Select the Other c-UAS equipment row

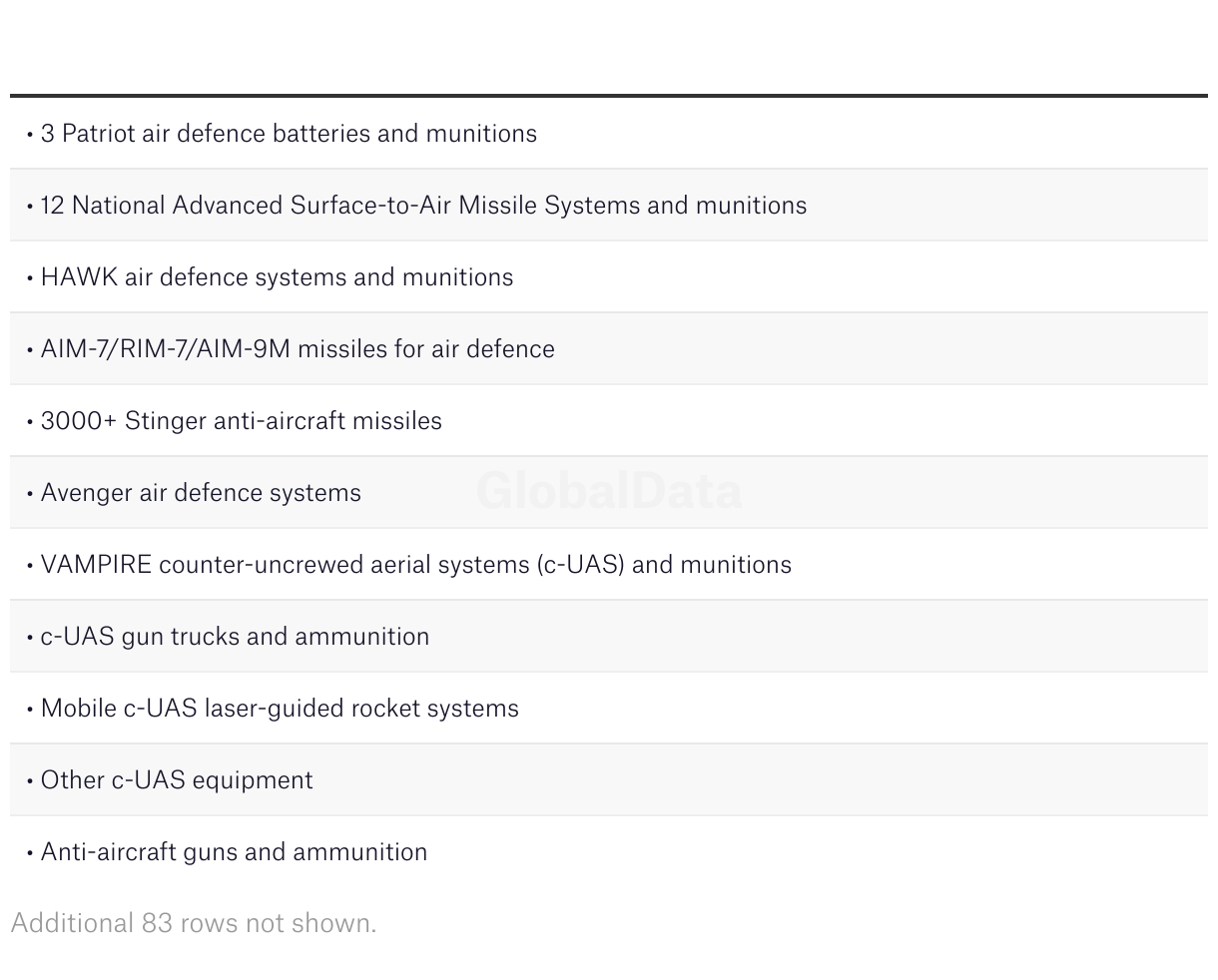pos(177,780)
